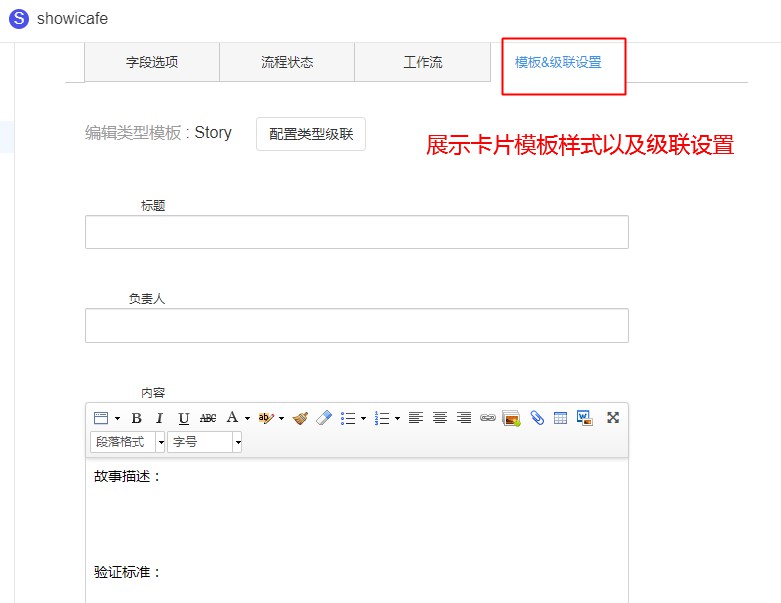
Task: Toggle strikethrough ABC formatting
Action: pyautogui.click(x=208, y=418)
